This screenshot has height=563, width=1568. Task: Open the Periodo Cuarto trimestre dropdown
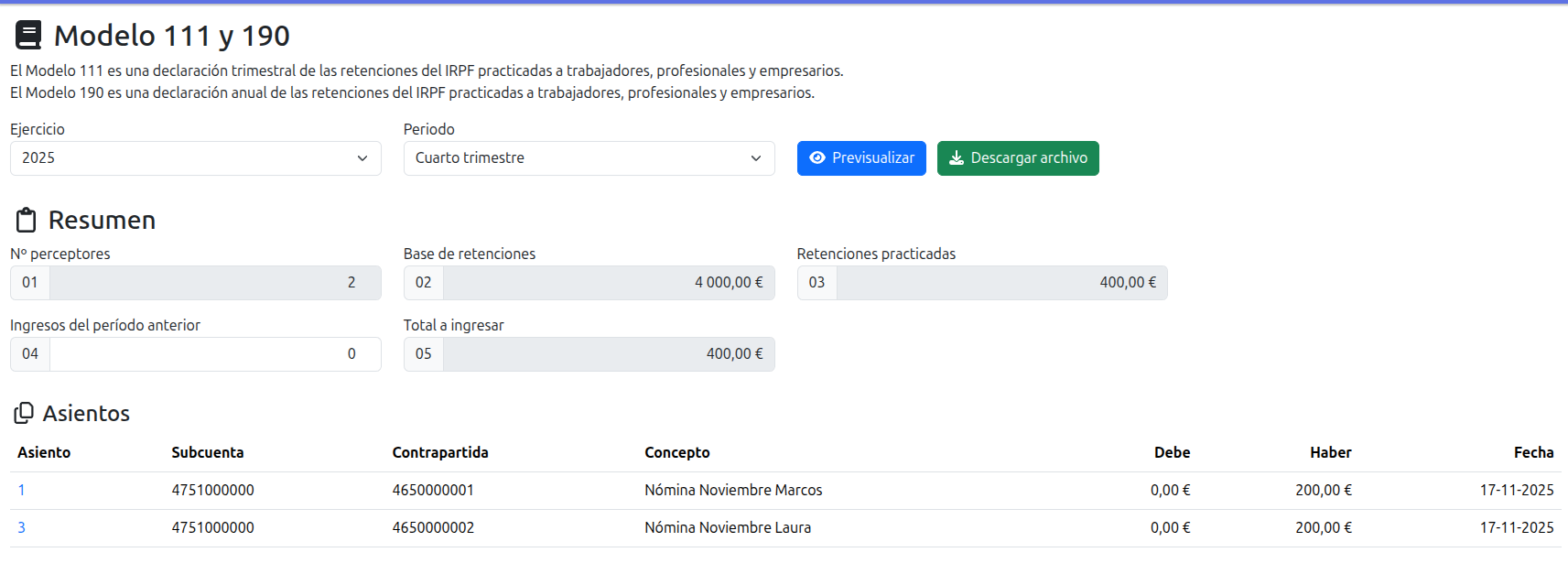point(589,158)
